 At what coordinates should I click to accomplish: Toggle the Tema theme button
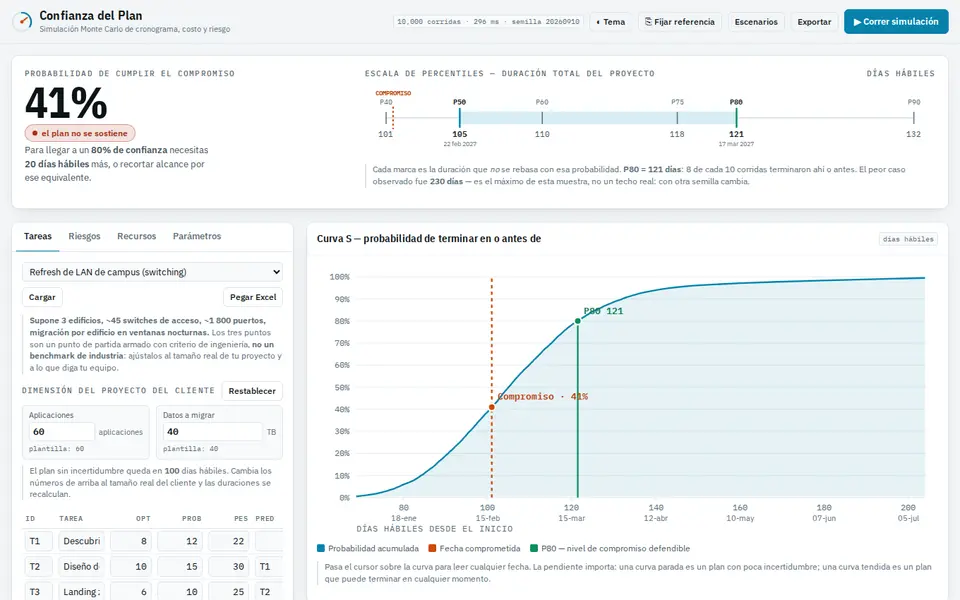tap(611, 22)
